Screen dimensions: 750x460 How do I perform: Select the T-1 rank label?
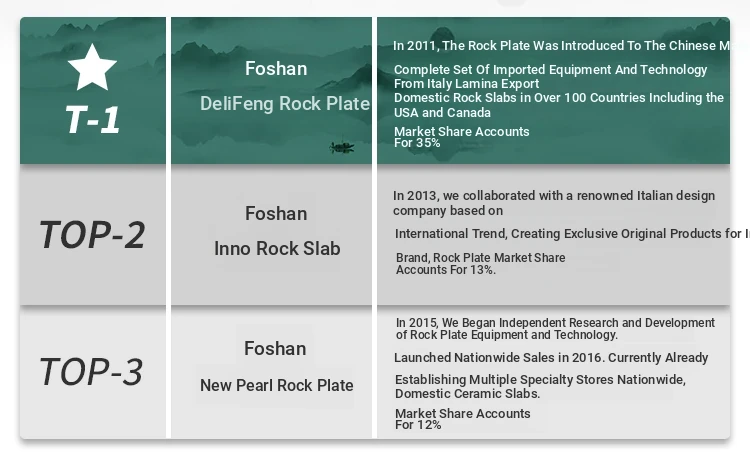click(x=92, y=120)
